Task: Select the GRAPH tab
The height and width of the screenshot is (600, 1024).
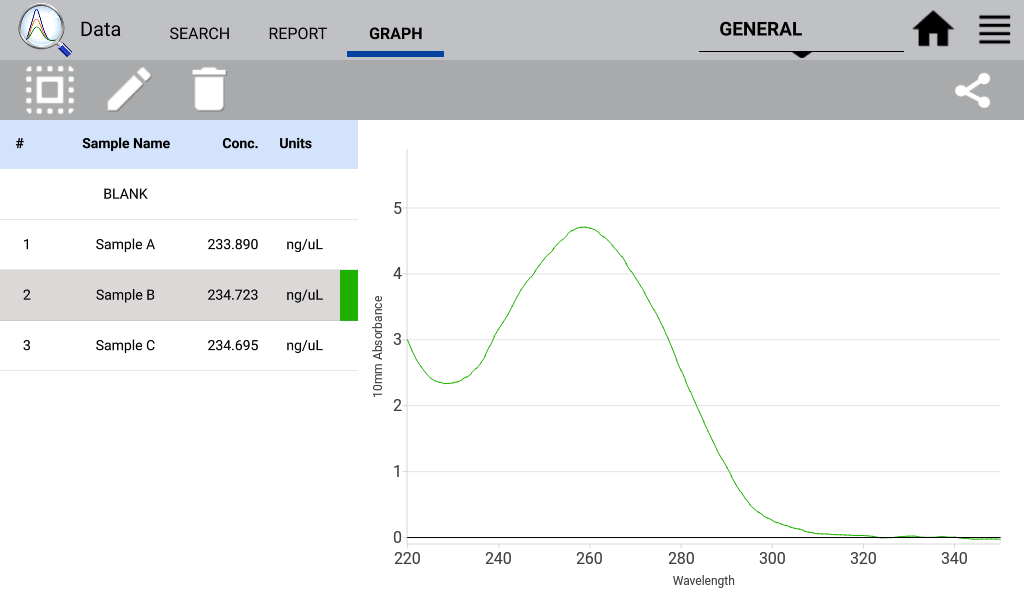Action: (x=395, y=34)
